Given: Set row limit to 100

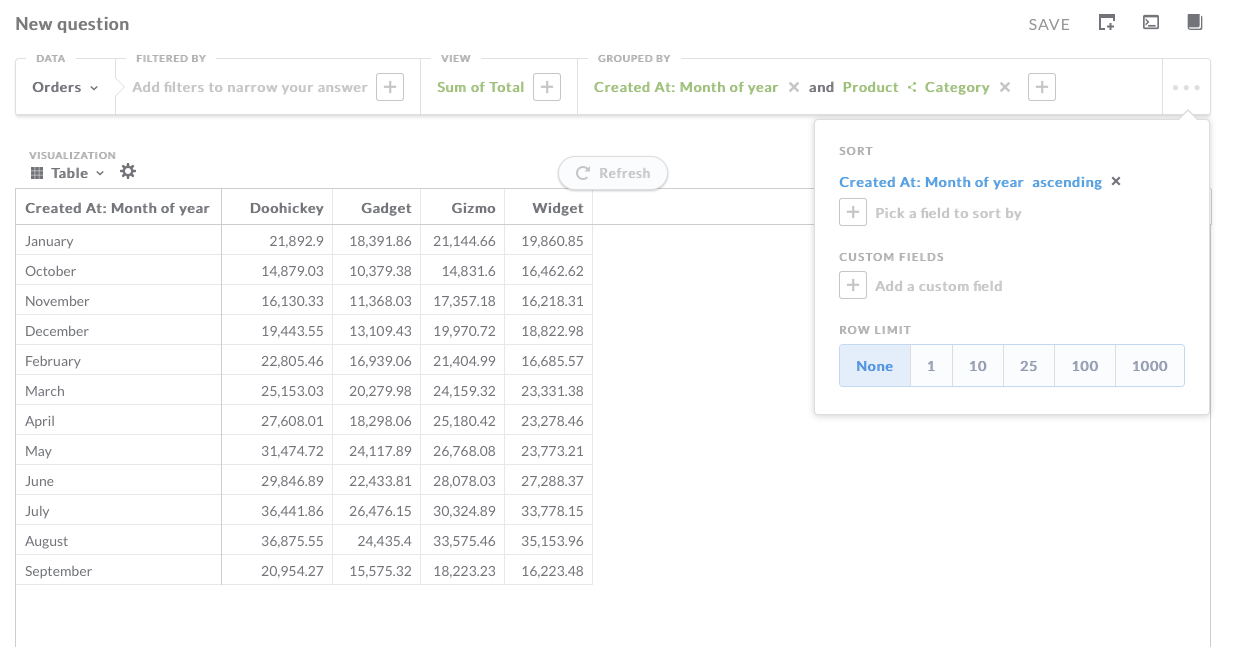Looking at the screenshot, I should 1084,366.
